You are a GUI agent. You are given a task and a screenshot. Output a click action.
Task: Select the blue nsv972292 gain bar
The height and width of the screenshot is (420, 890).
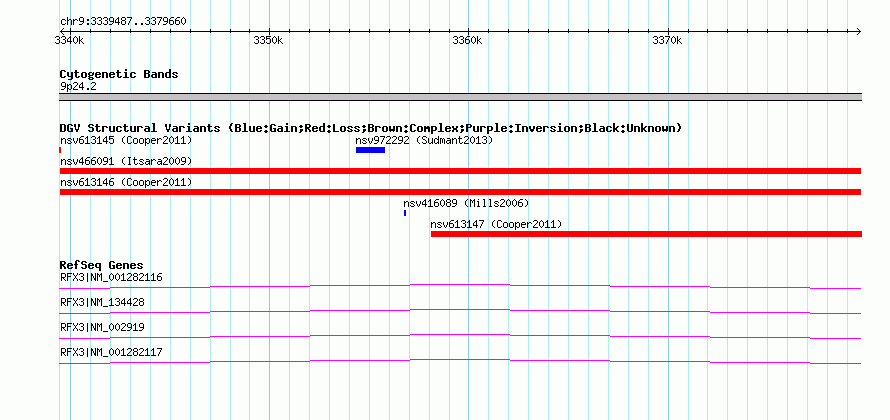click(x=370, y=150)
